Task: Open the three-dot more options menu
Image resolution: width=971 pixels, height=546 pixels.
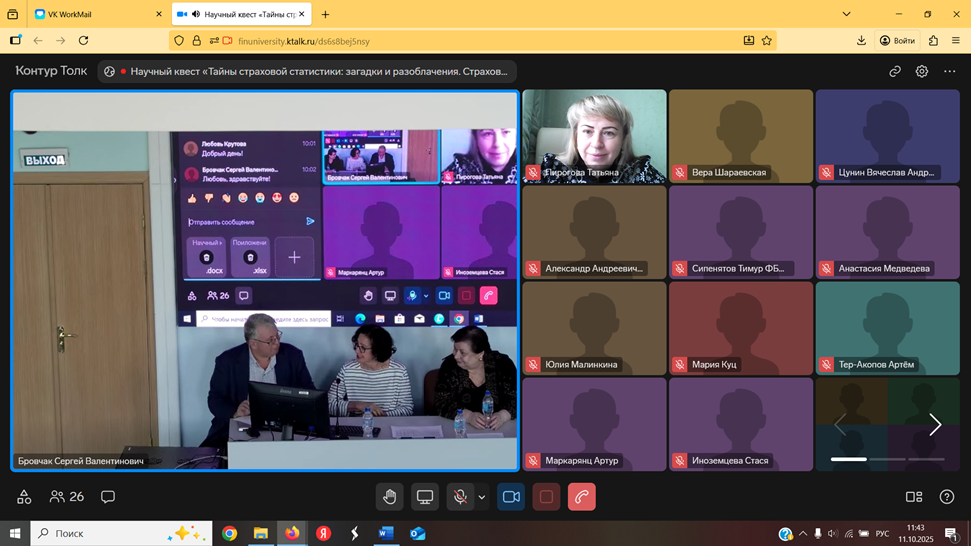Action: 950,72
